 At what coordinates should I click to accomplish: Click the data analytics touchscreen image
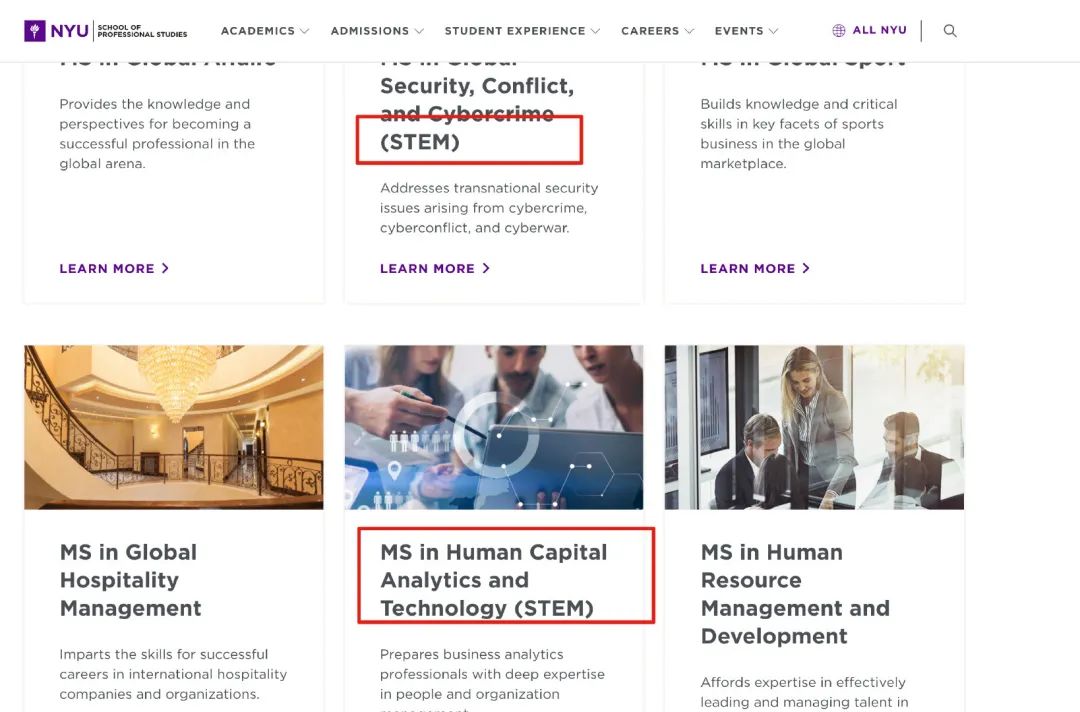point(493,427)
